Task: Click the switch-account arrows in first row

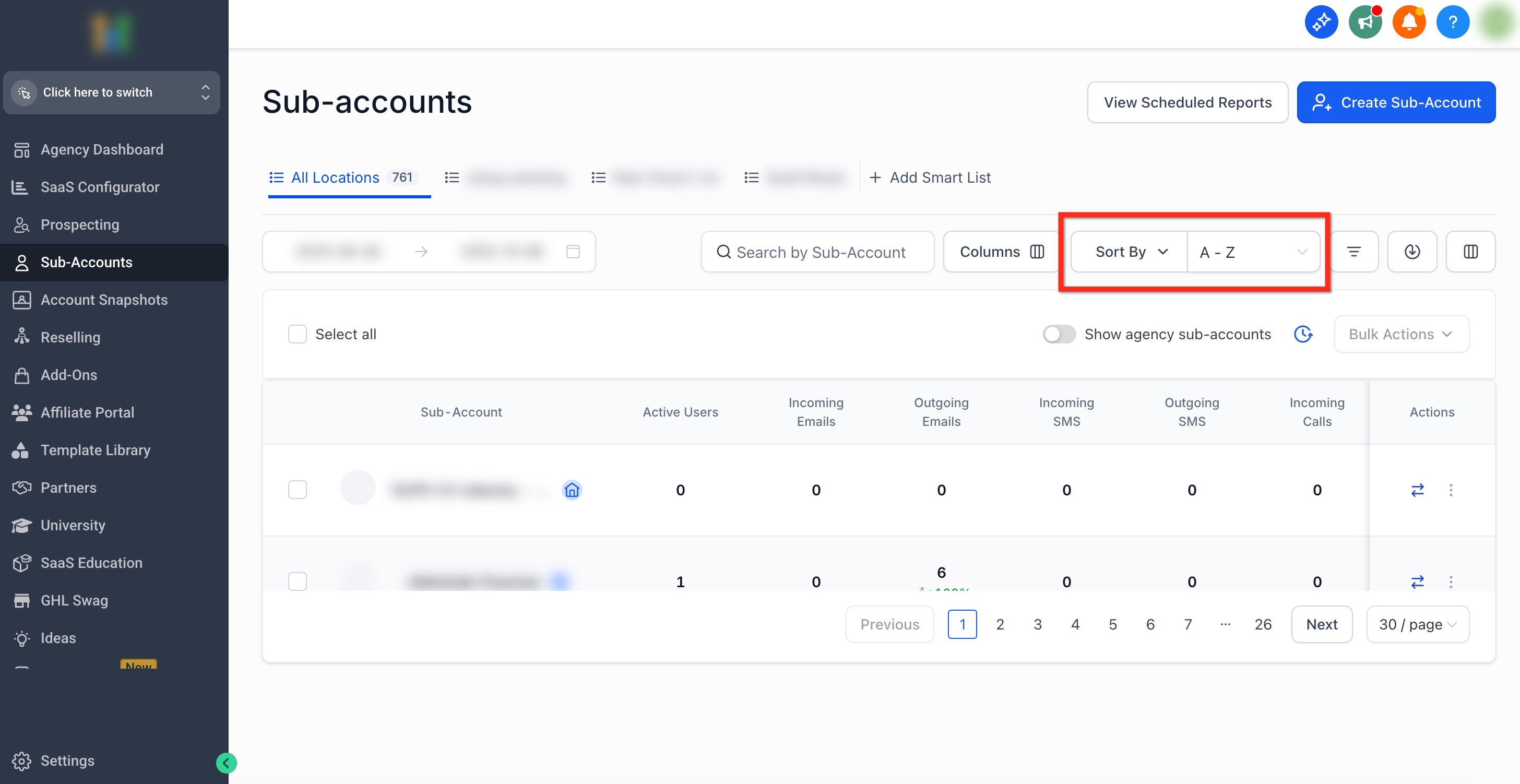Action: click(1417, 490)
